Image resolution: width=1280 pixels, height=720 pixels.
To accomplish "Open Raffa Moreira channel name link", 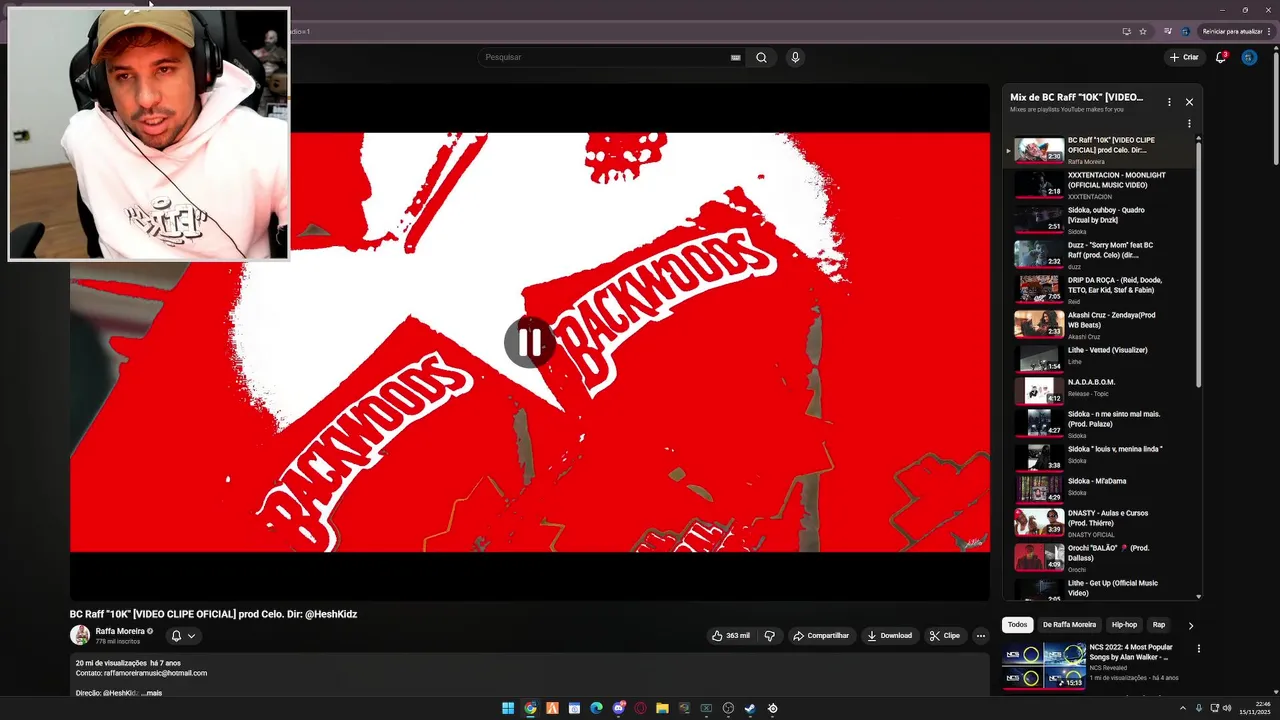I will pyautogui.click(x=120, y=631).
